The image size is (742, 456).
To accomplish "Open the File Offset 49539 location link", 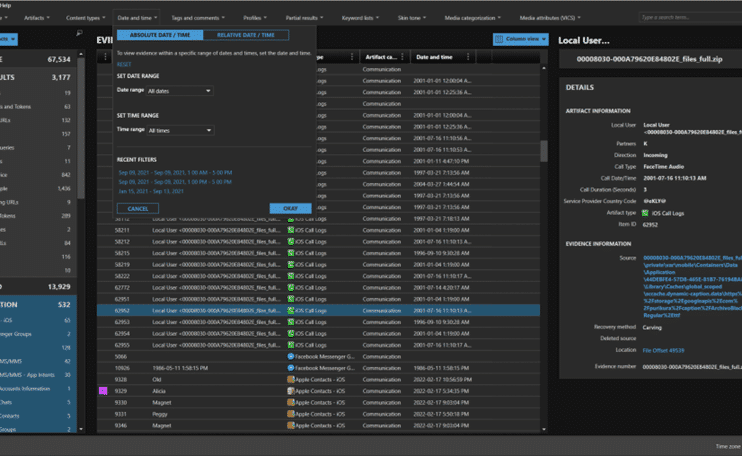I will tap(663, 351).
